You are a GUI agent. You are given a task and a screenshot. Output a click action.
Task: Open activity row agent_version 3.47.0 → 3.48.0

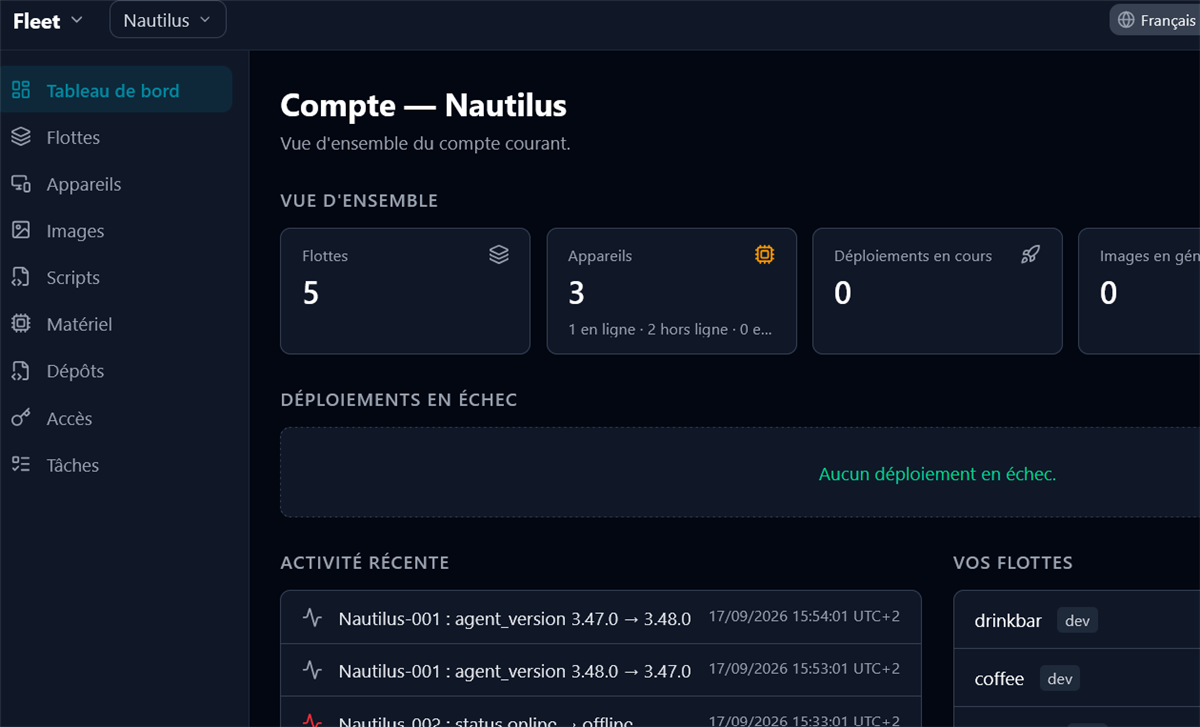[601, 618]
